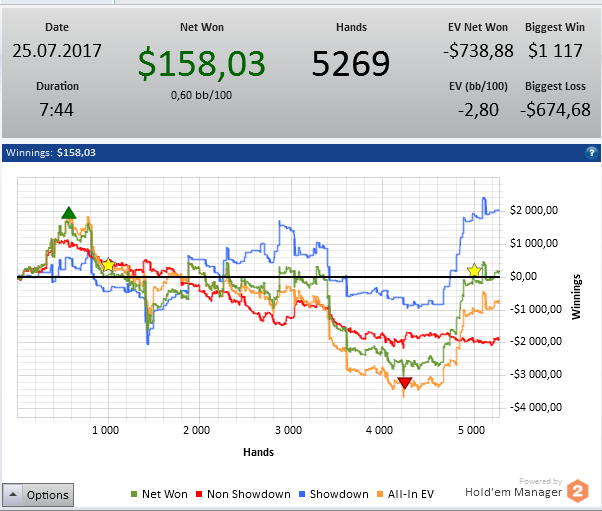Click the $0,00 y-axis label
This screenshot has height=511, width=602.
(523, 276)
